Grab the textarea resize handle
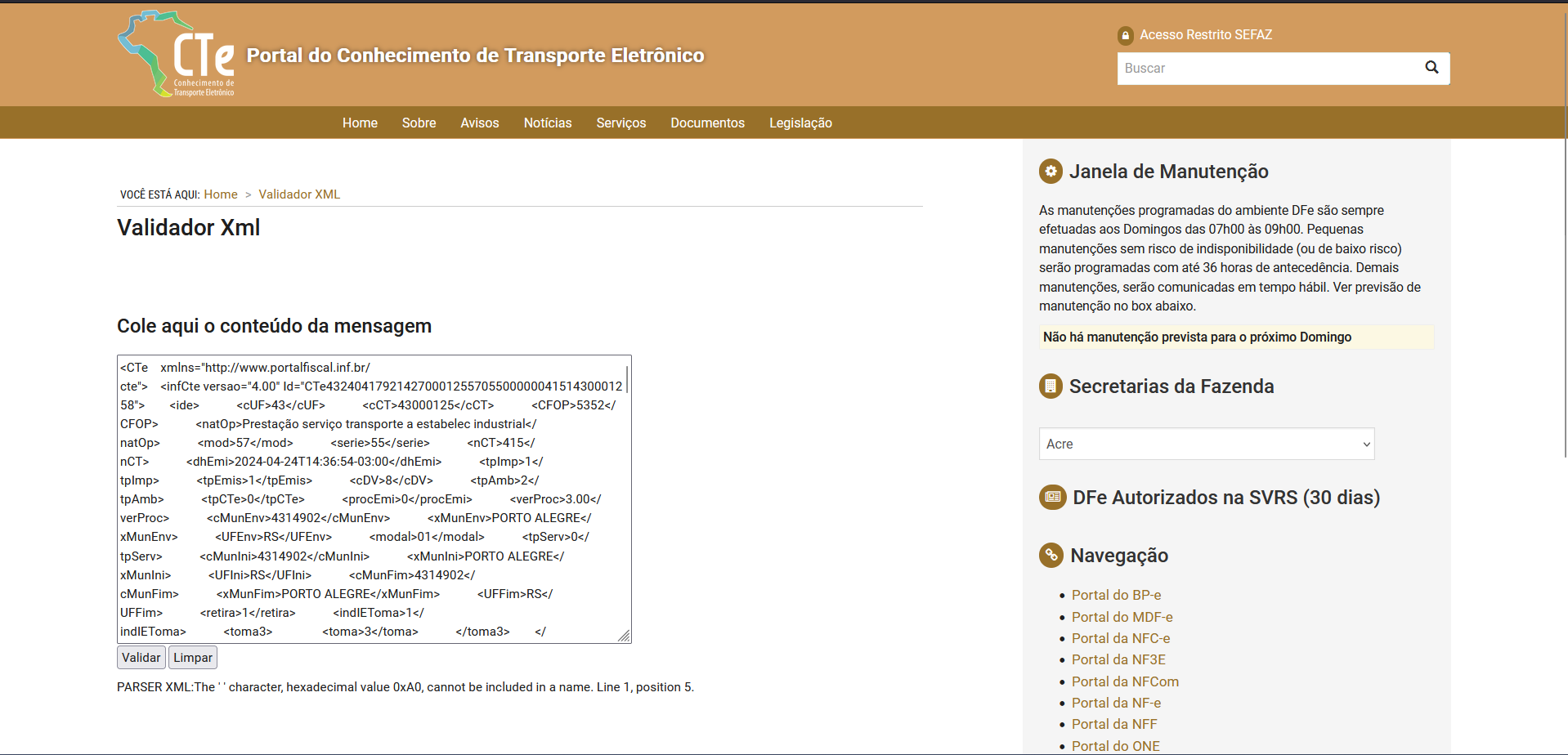The image size is (1568, 755). tap(624, 636)
